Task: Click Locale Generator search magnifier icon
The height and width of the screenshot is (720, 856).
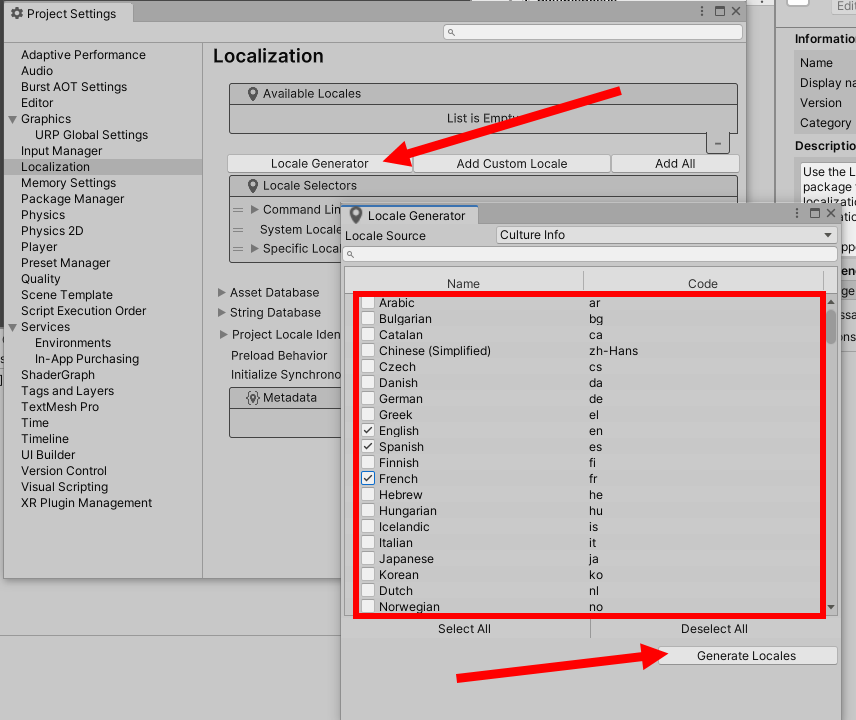Action: click(x=350, y=254)
